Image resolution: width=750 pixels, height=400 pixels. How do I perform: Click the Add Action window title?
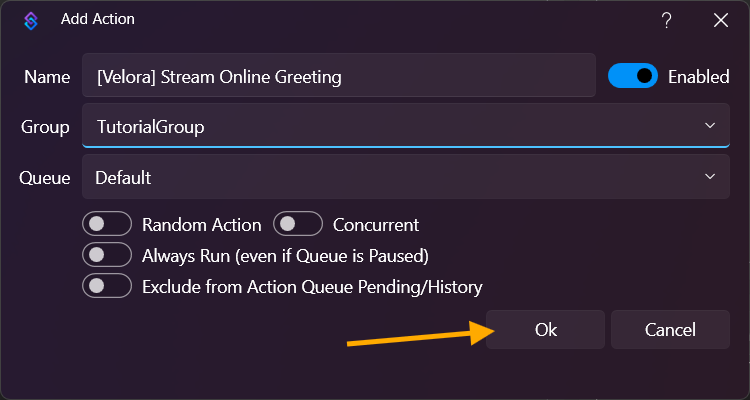[98, 19]
